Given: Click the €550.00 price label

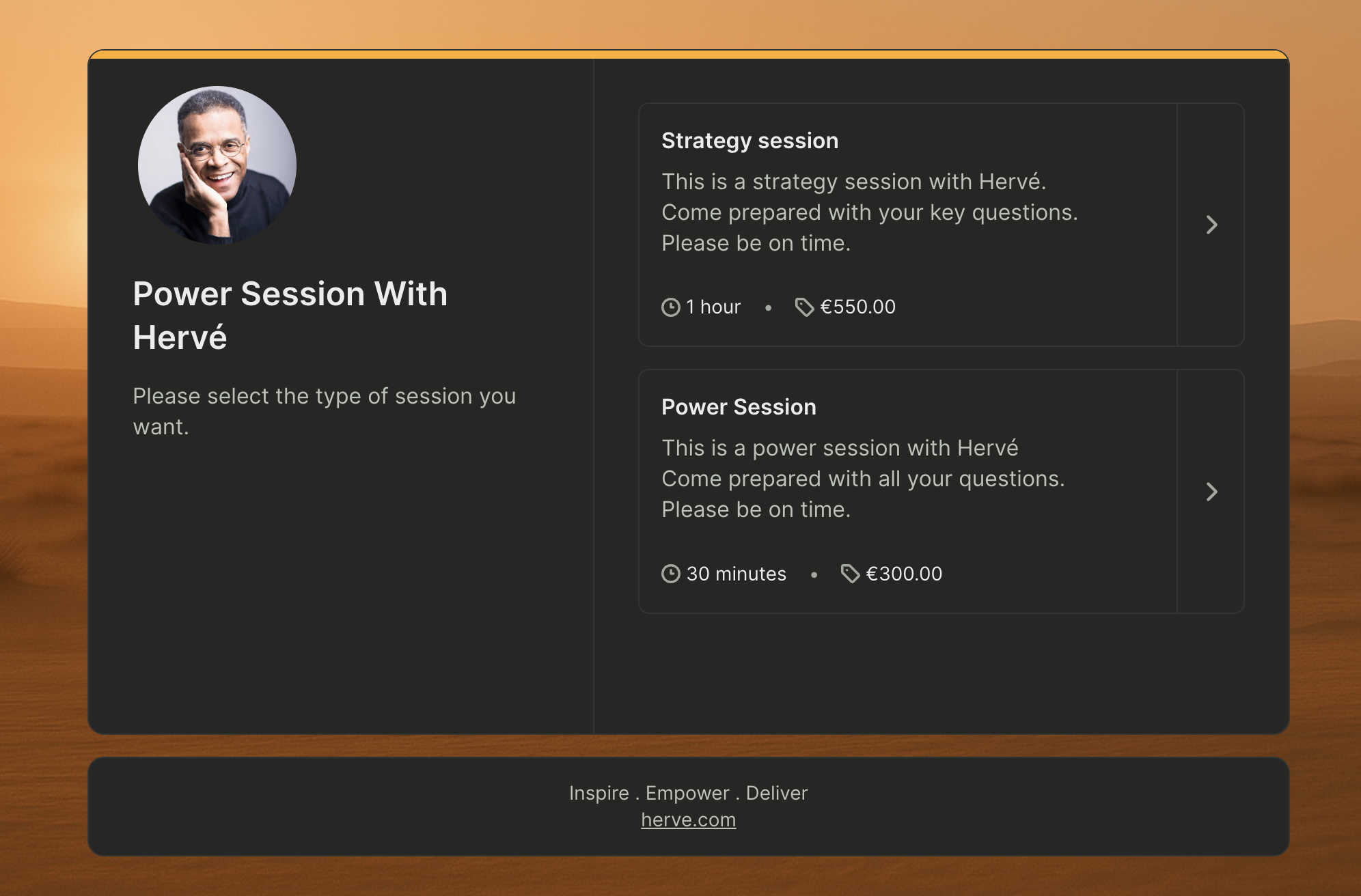Looking at the screenshot, I should pyautogui.click(x=857, y=307).
